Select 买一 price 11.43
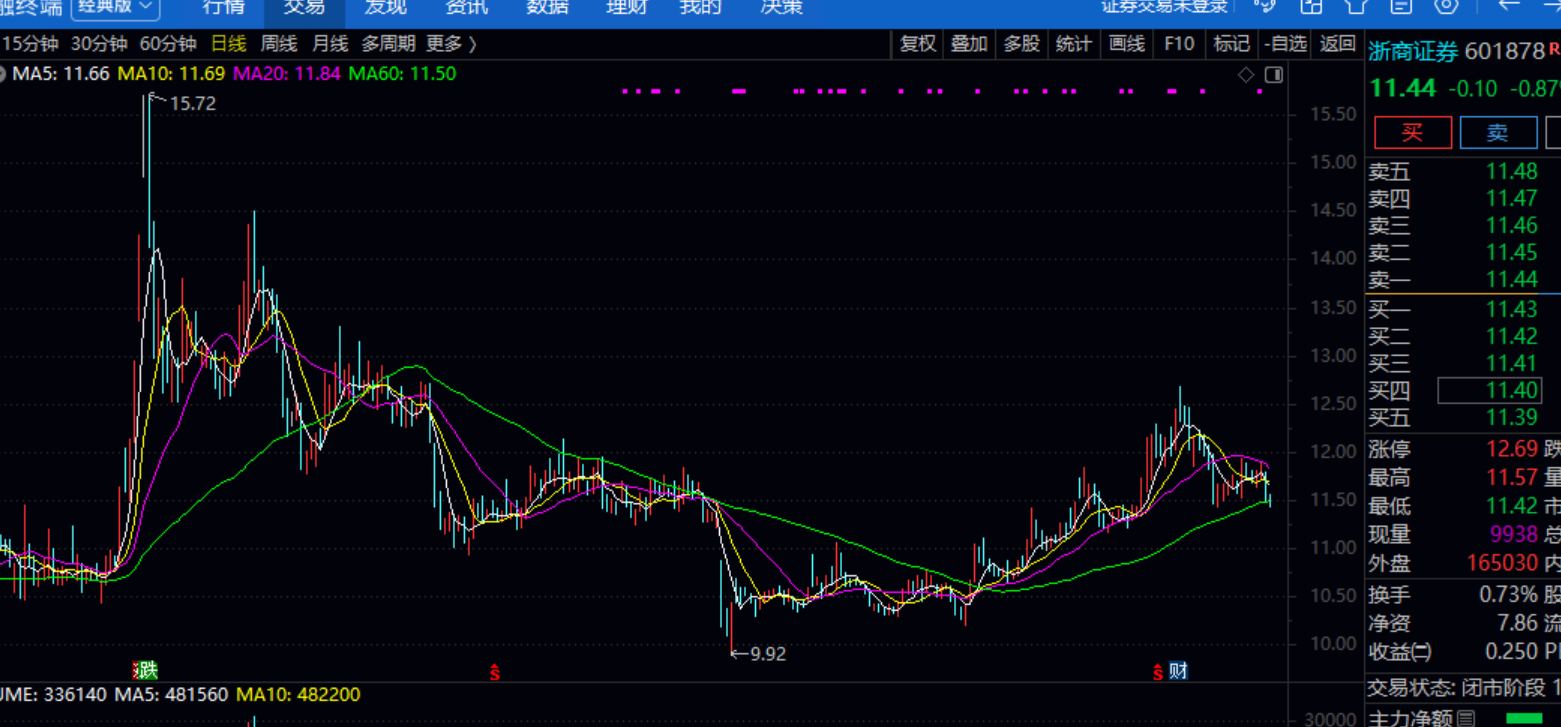1561x727 pixels. [x=1512, y=309]
